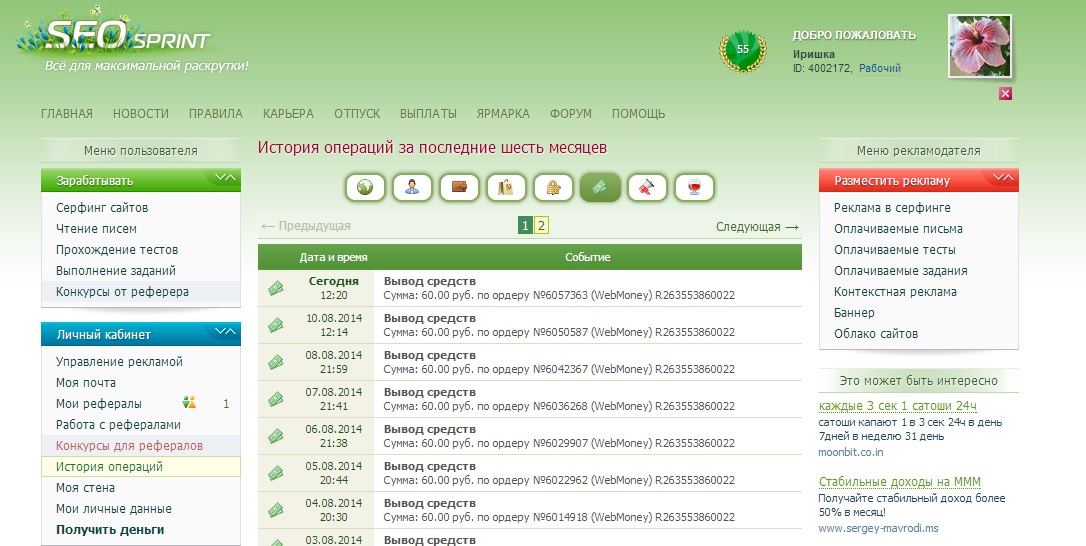Open the ГЛАВНАЯ menu item
This screenshot has height=546, width=1086.
click(66, 114)
